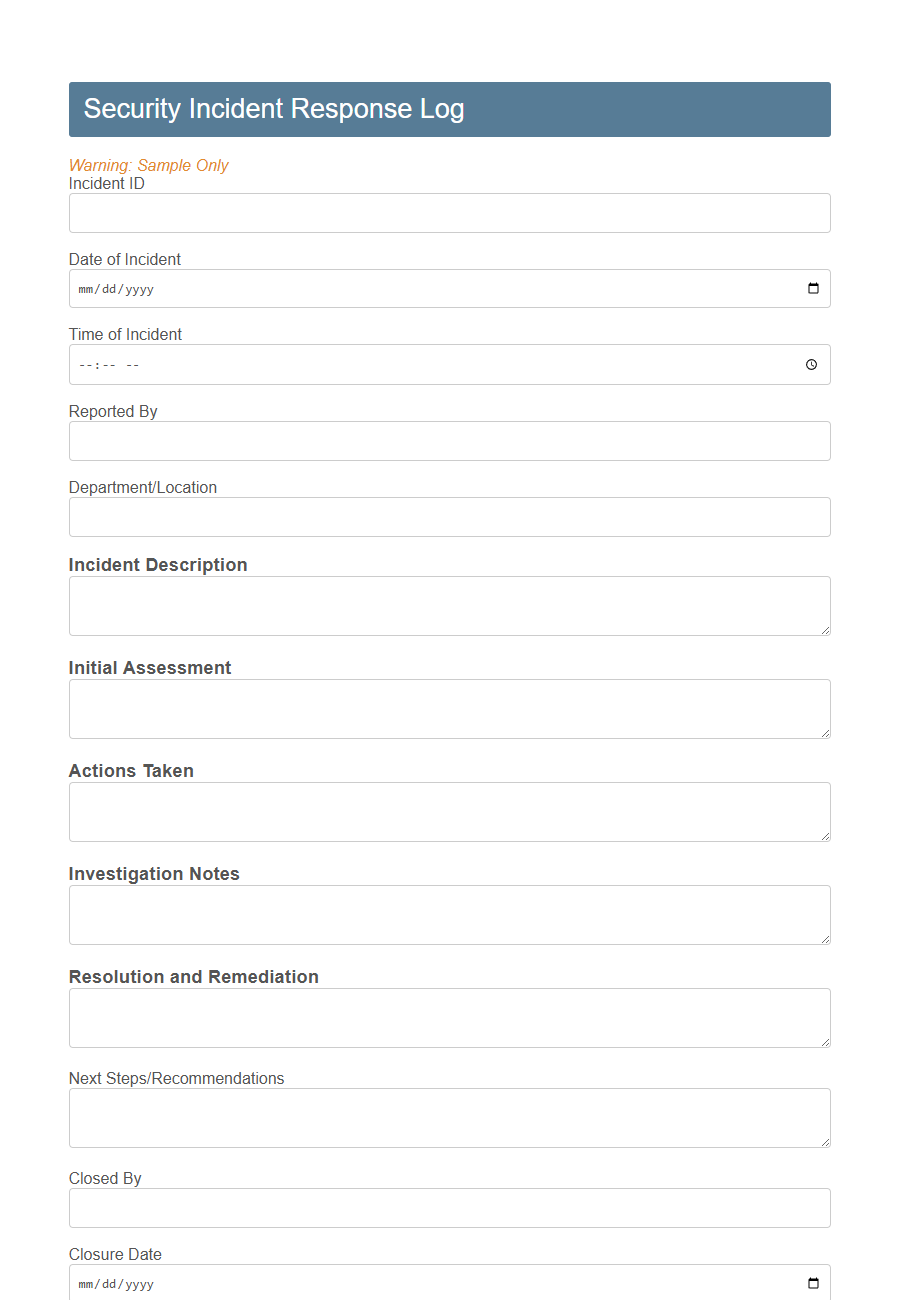
Task: Open the Date of Incident calendar picker
Action: (812, 288)
